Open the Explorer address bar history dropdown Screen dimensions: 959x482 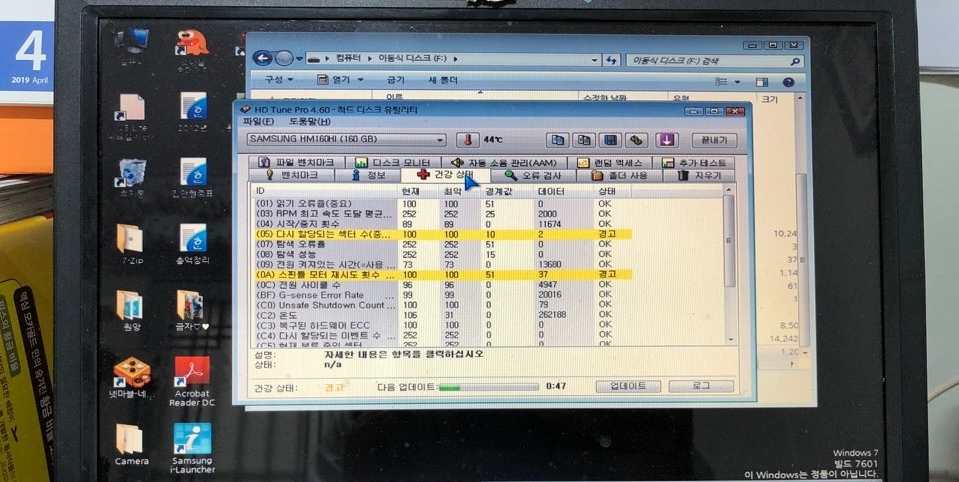coord(594,60)
